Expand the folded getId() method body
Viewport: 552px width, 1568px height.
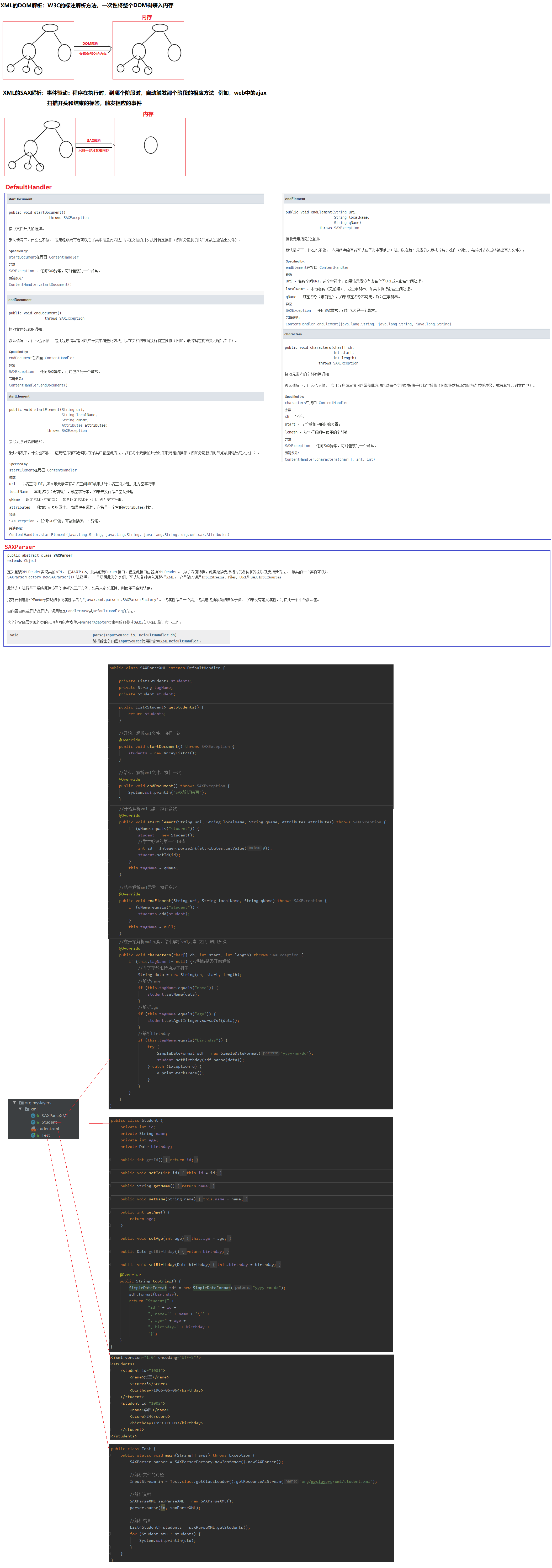tap(182, 1159)
